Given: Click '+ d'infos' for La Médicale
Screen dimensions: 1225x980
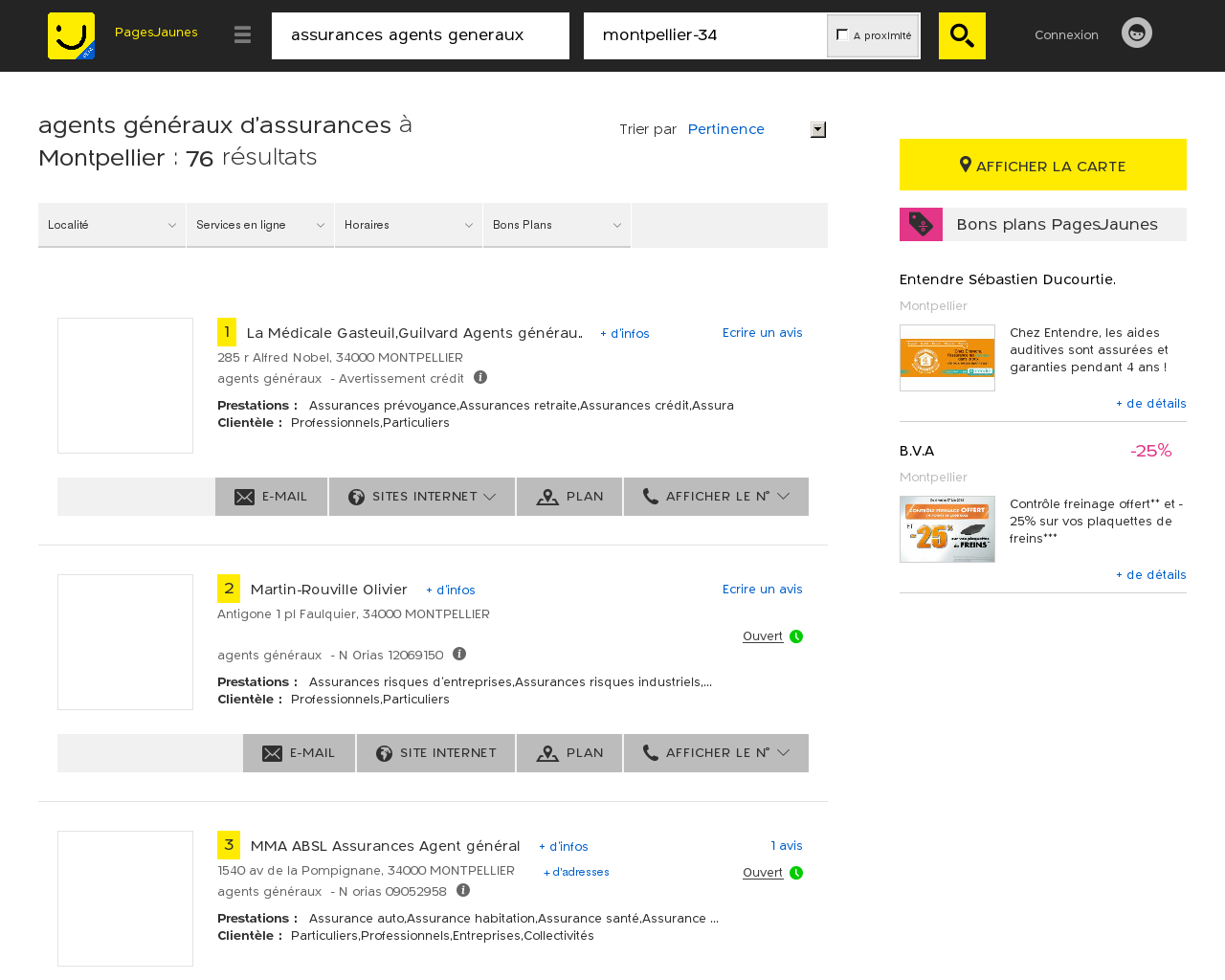Looking at the screenshot, I should click(625, 333).
